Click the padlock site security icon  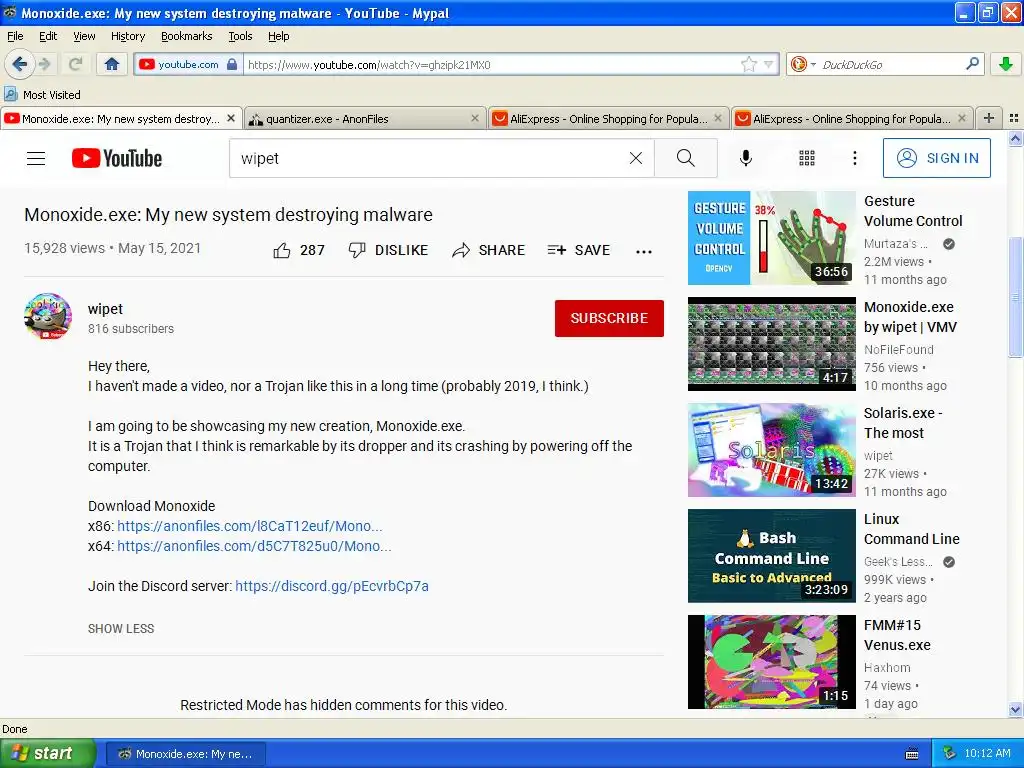coord(232,64)
